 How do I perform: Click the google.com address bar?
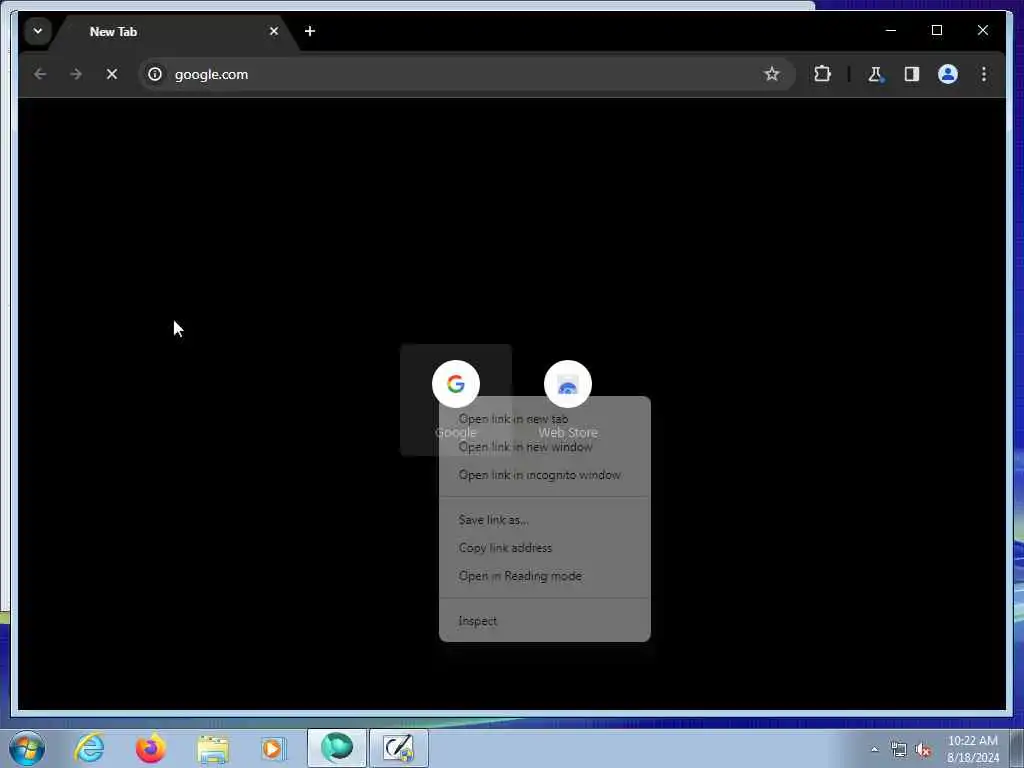466,74
